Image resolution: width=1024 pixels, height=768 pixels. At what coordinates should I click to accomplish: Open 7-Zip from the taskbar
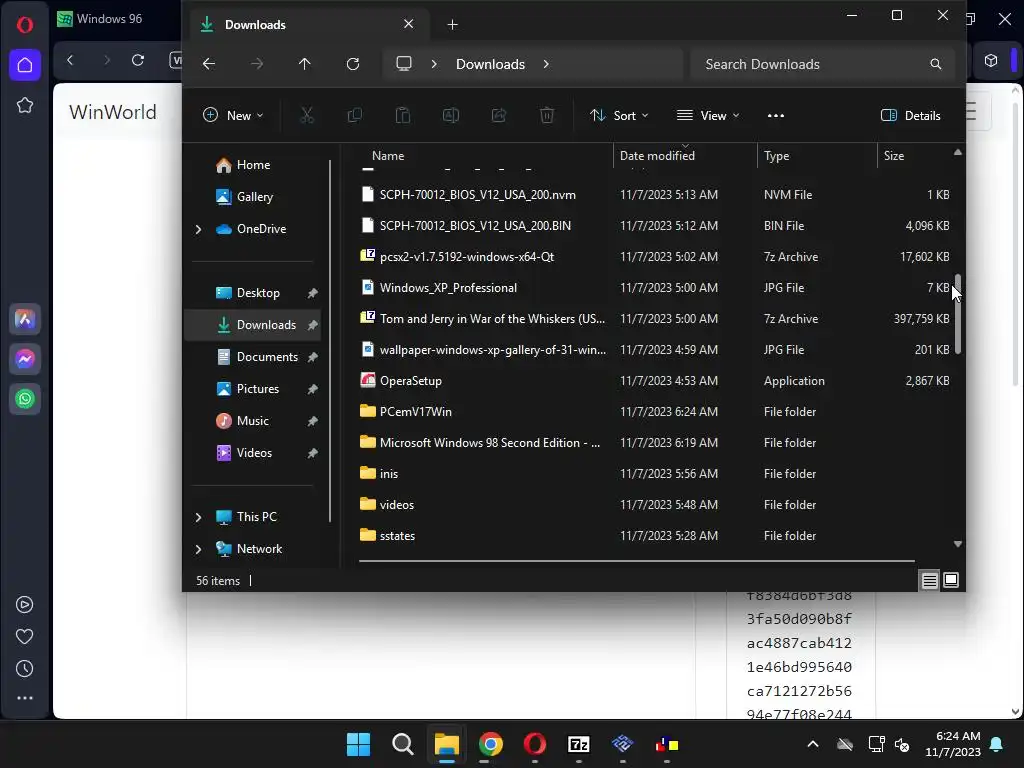[x=579, y=744]
